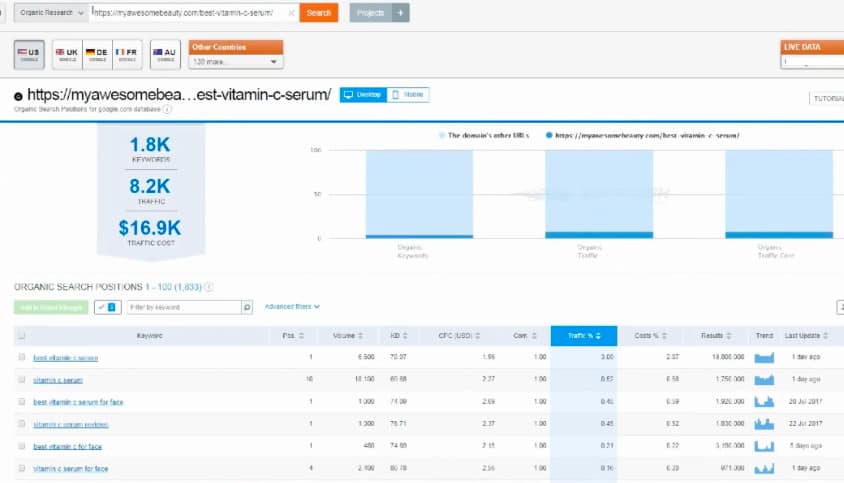Click the keyword filter search magnifier icon
844x483 pixels.
247,307
